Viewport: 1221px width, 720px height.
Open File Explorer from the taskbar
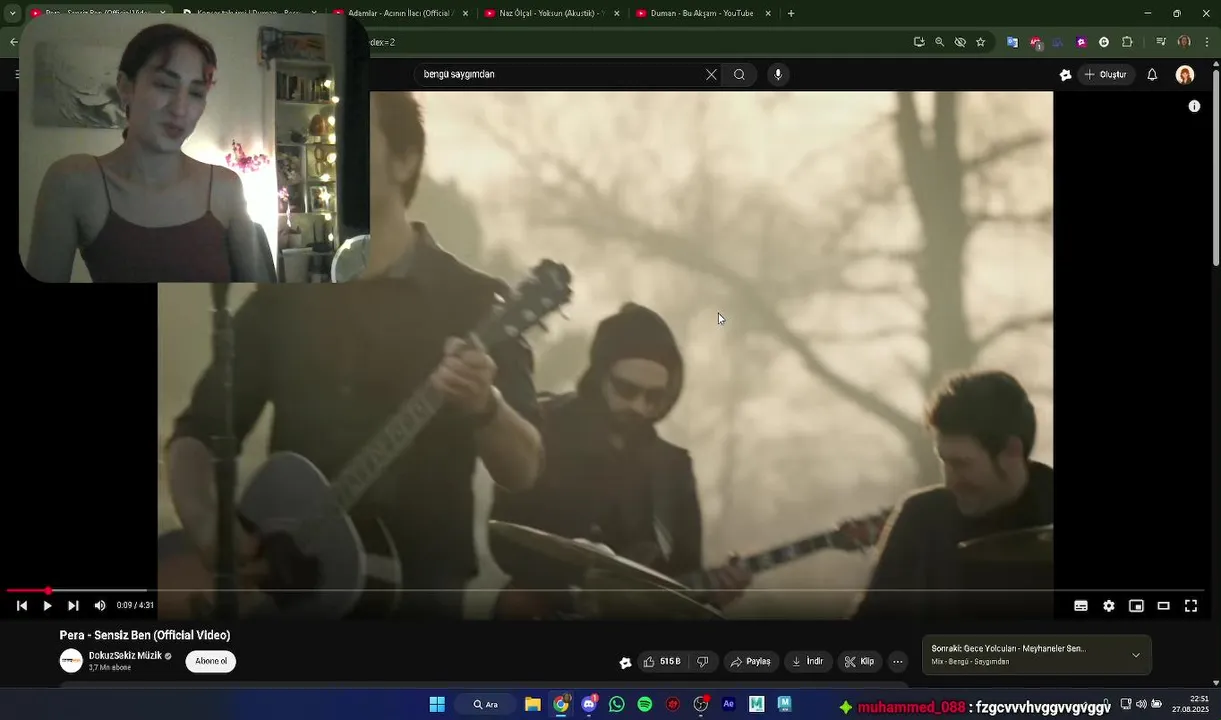click(533, 704)
